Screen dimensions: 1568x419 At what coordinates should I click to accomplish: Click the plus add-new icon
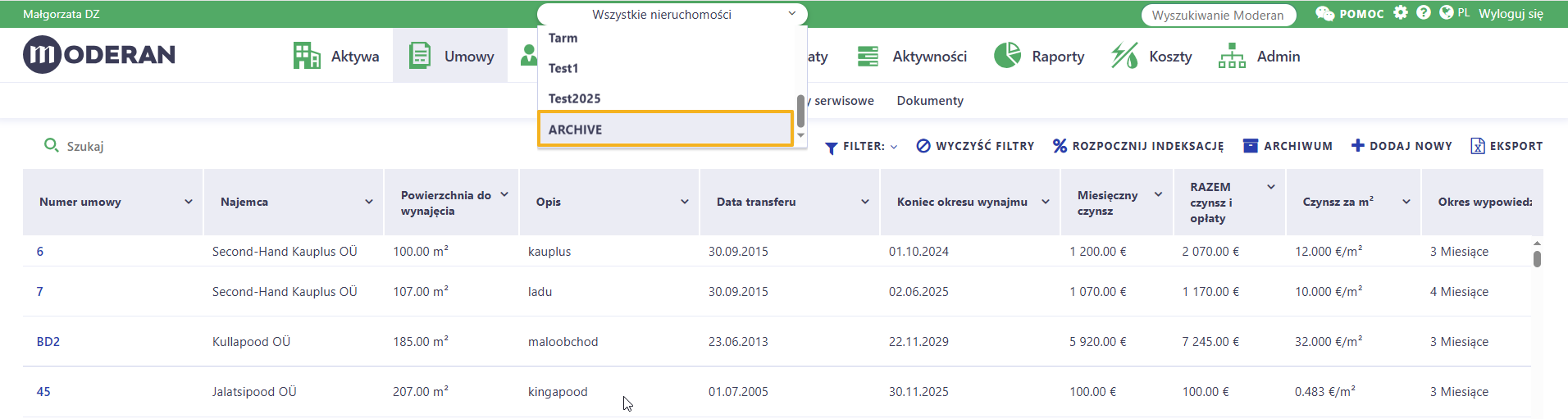(x=1358, y=145)
